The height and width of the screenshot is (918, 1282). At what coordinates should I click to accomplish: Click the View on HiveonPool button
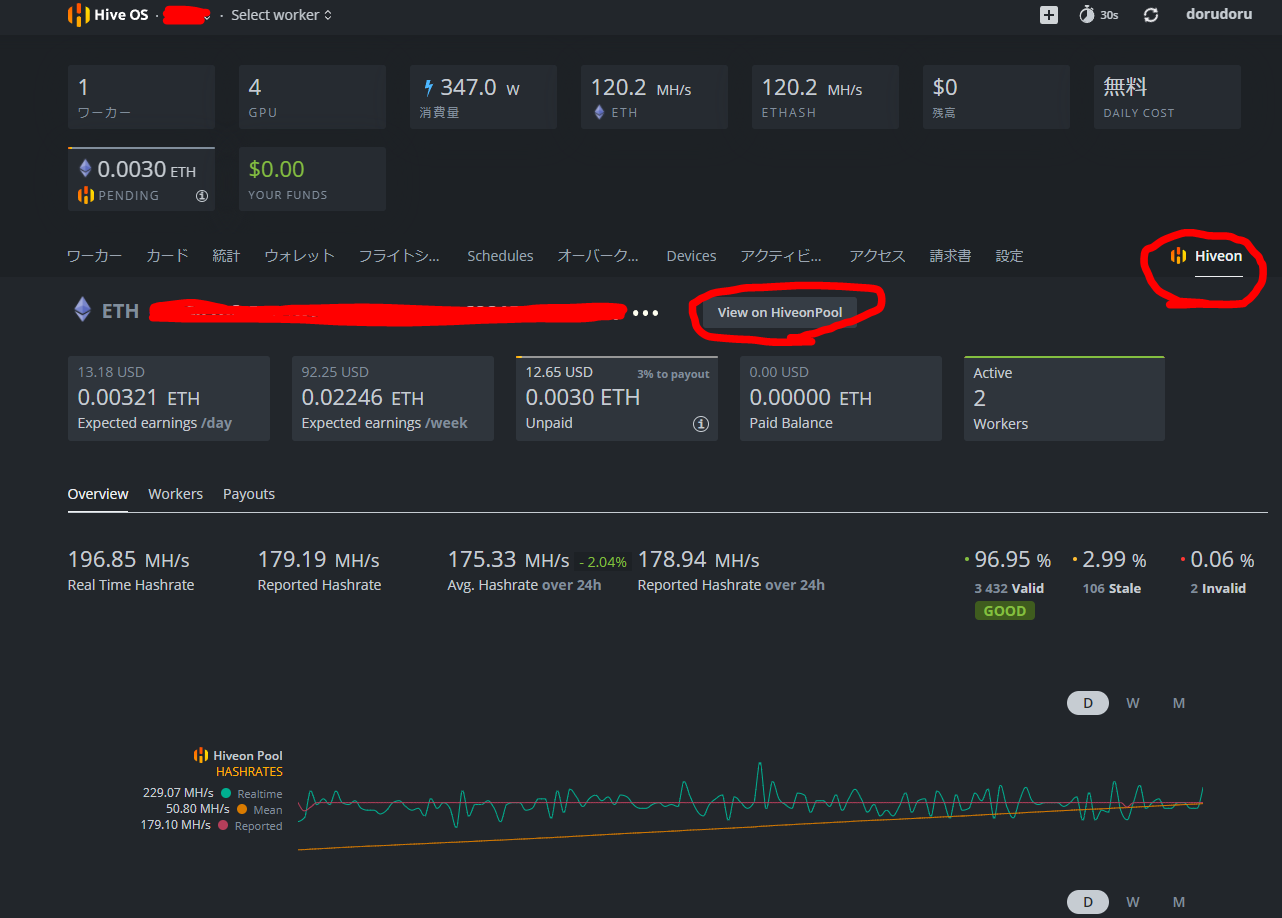779,312
